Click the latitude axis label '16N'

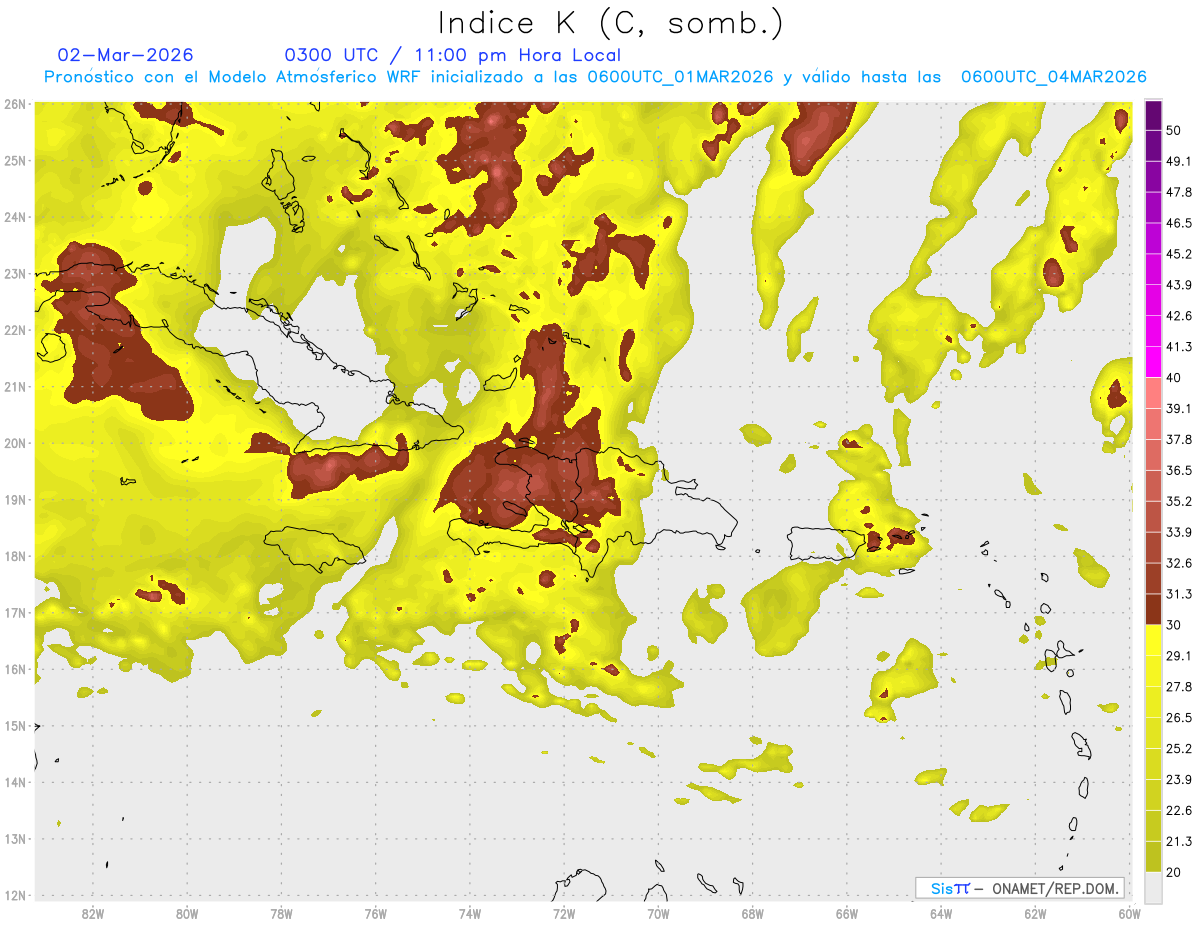point(15,669)
